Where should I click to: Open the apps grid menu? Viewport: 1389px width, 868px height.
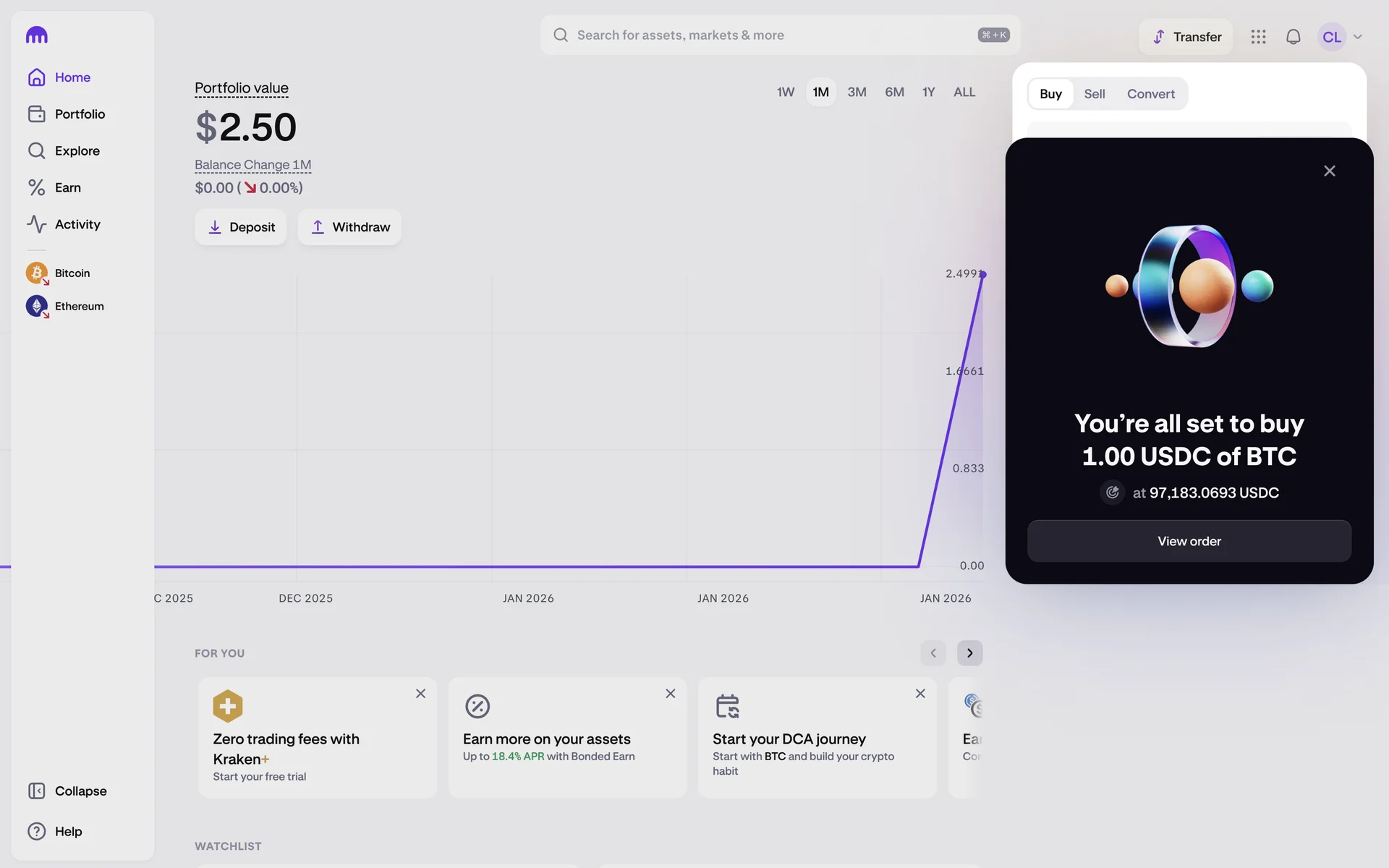point(1258,37)
